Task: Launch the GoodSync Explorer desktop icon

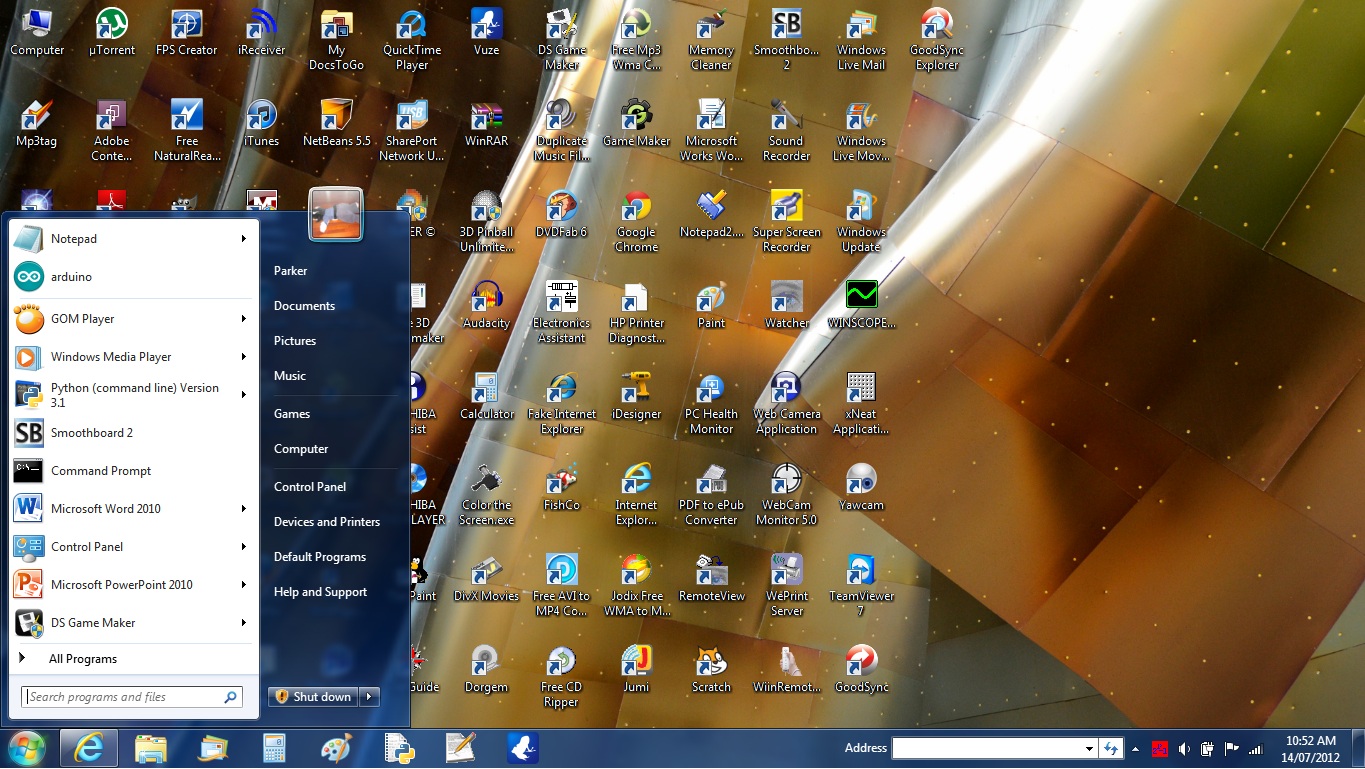Action: click(x=936, y=38)
